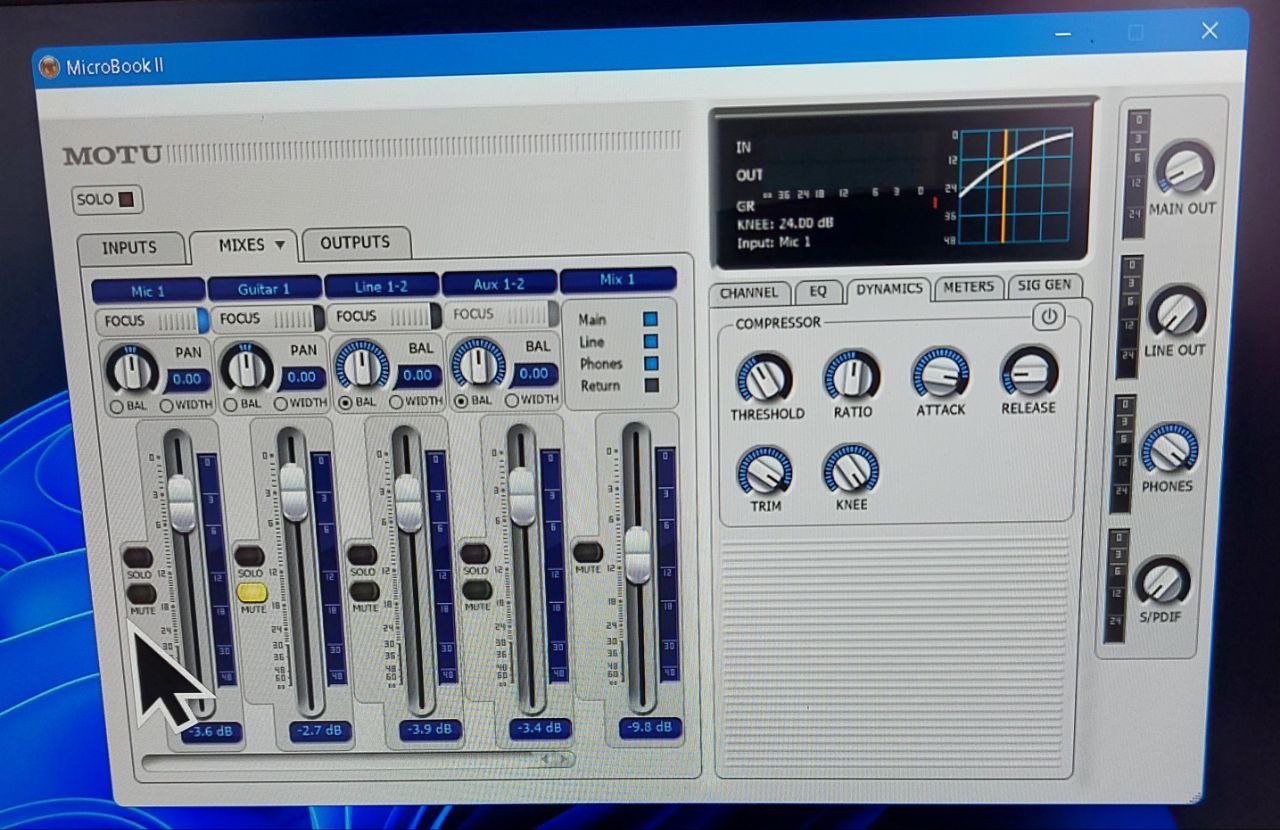1280x830 pixels.
Task: Toggle Main output for Mix 1
Action: [x=651, y=319]
